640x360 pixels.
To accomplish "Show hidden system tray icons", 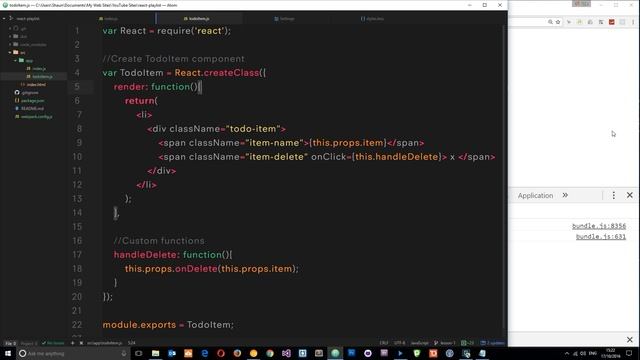I will [x=567, y=353].
